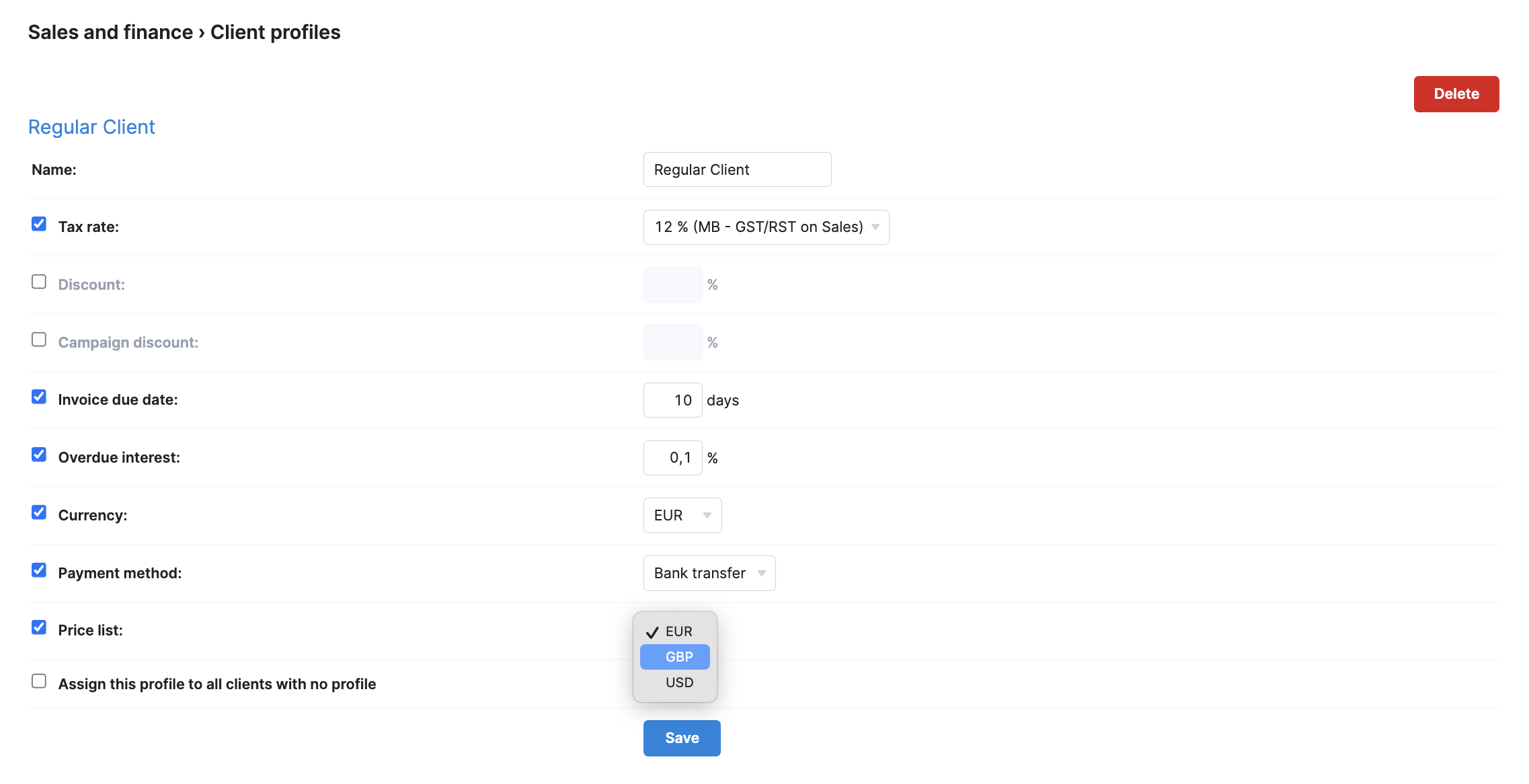Click the Campaign discount percent field
Screen dimensions: 1529x784
[x=672, y=343]
